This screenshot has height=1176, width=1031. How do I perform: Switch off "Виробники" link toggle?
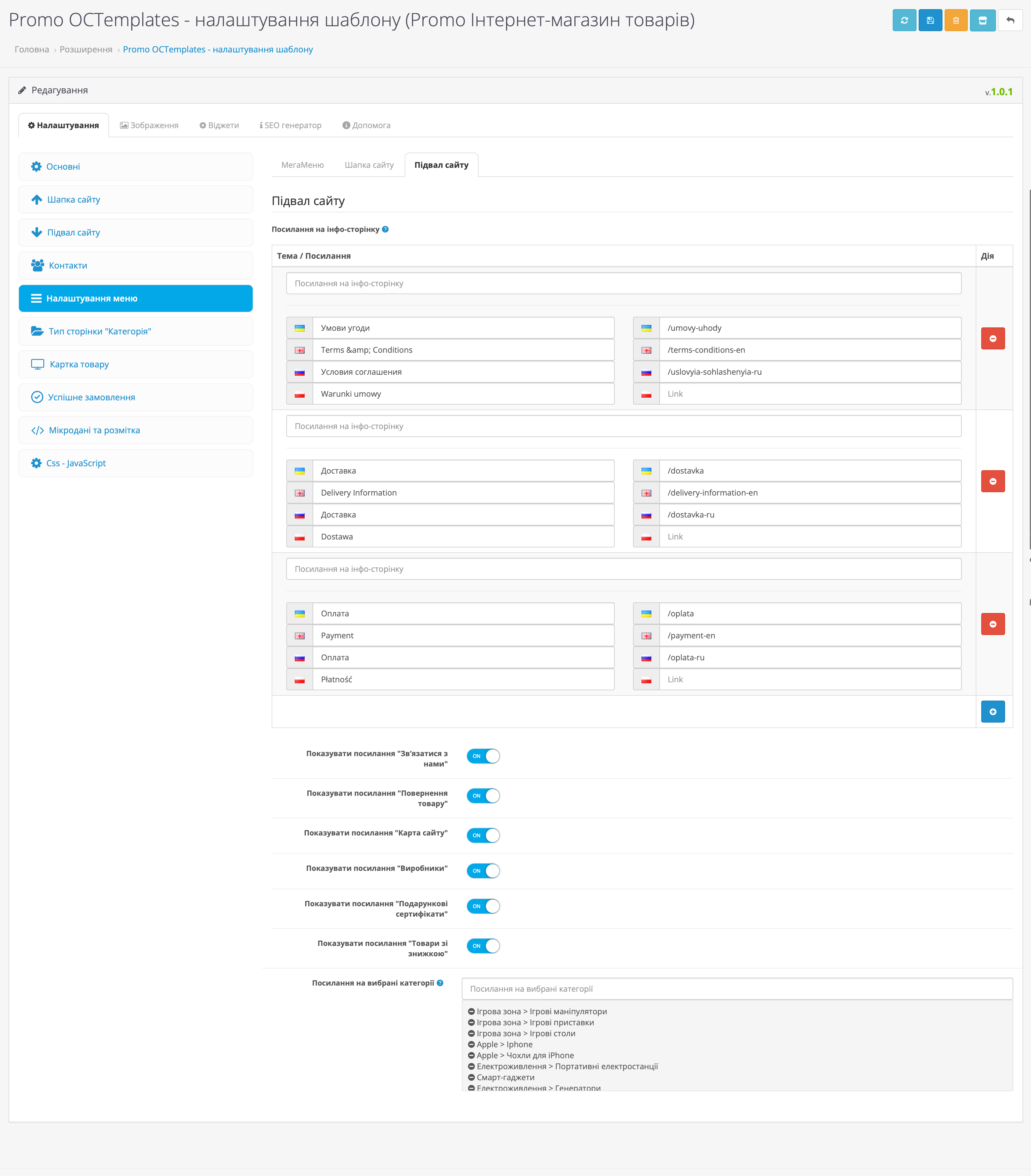pos(483,871)
